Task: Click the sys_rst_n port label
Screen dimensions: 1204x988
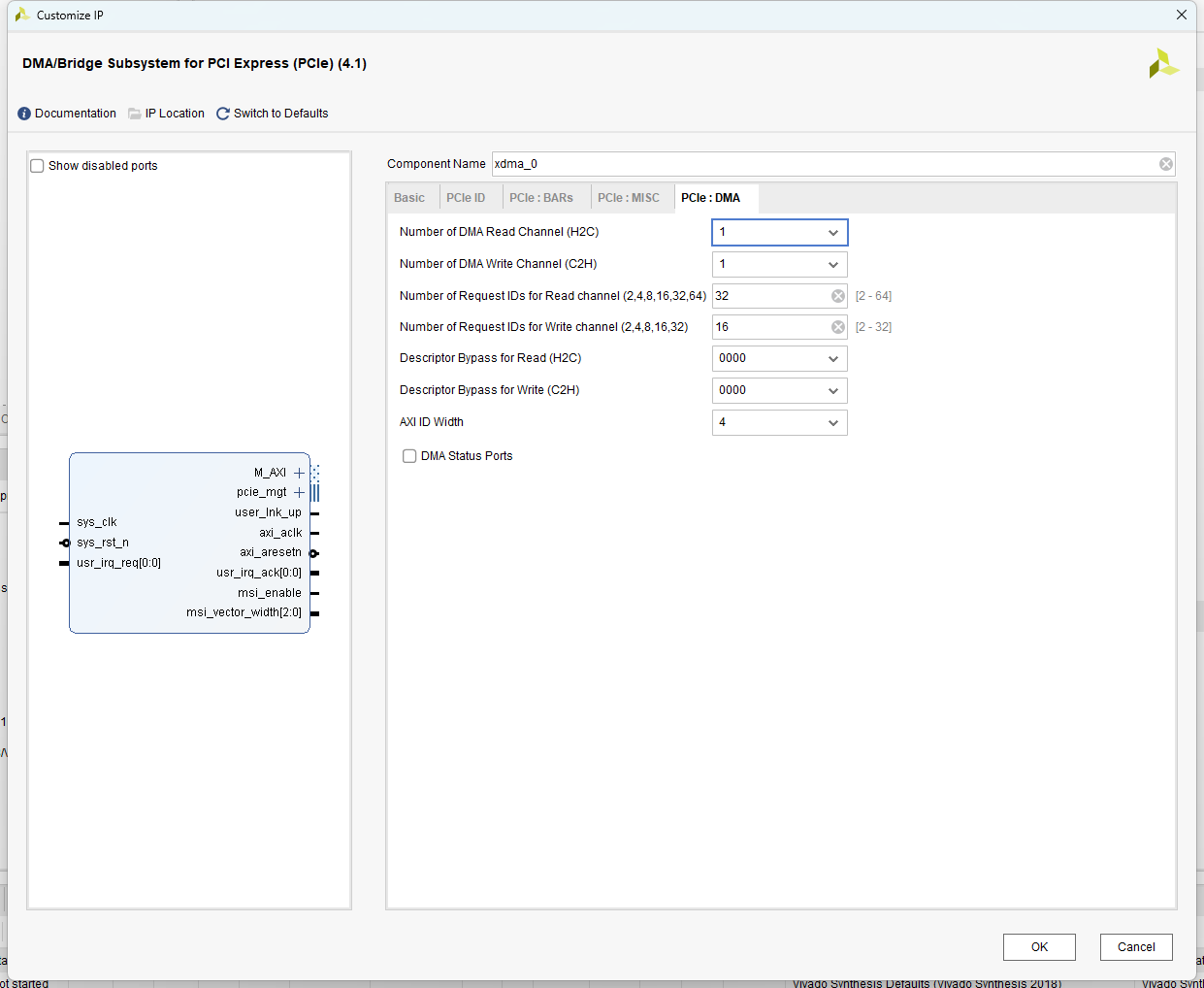Action: (103, 543)
